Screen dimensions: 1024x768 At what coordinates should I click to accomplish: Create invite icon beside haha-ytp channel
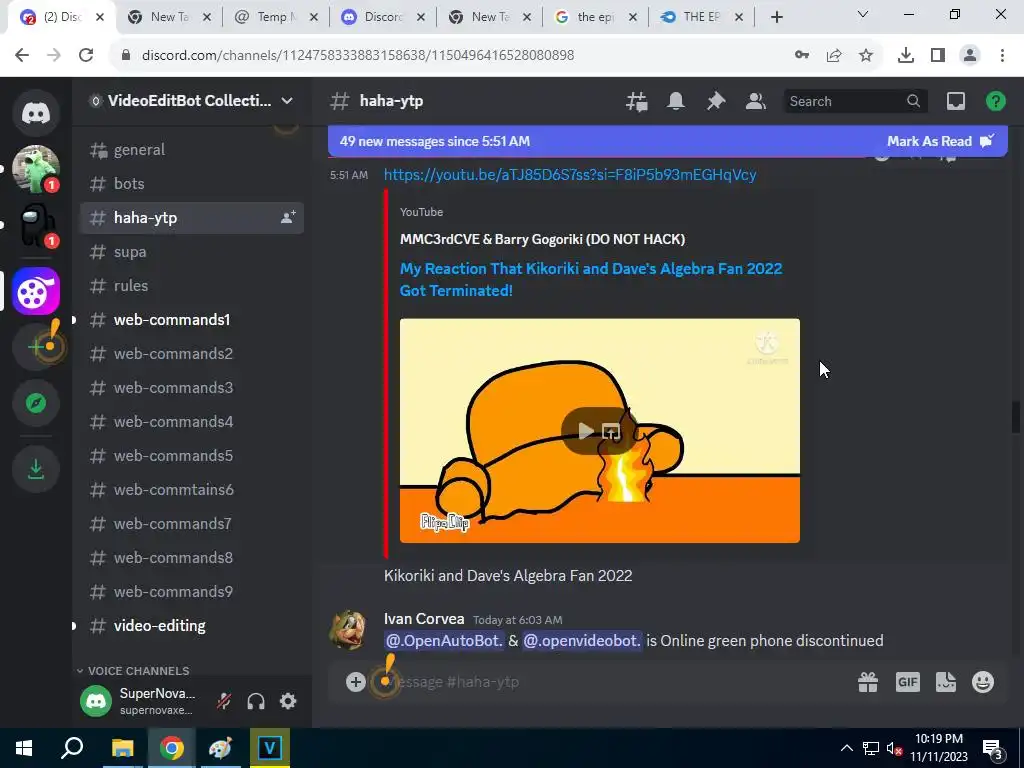point(288,217)
